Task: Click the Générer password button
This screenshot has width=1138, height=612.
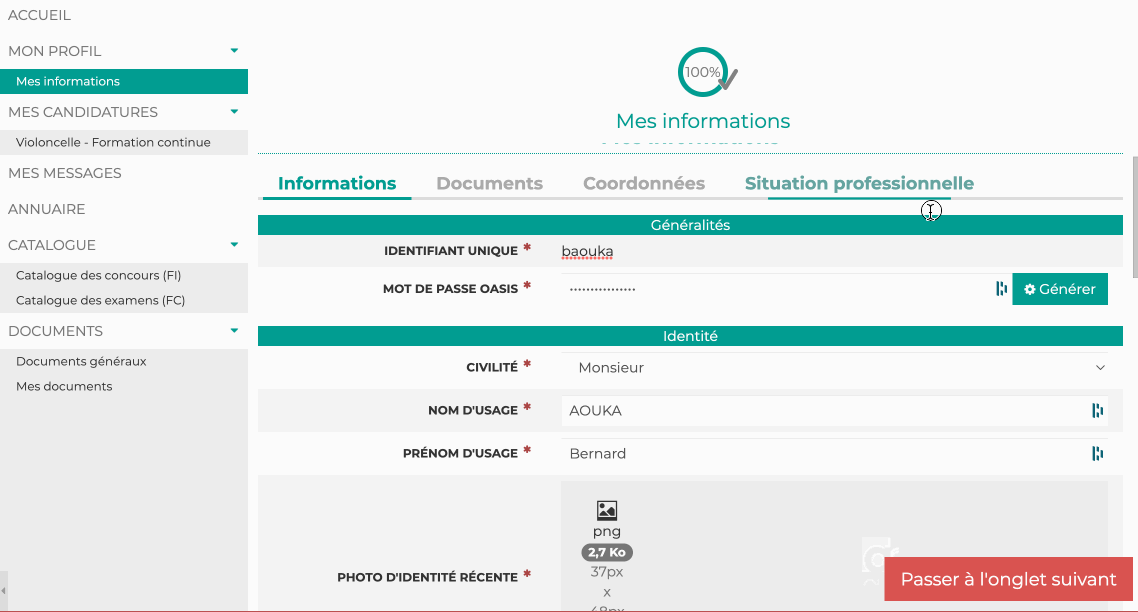Action: (x=1060, y=289)
